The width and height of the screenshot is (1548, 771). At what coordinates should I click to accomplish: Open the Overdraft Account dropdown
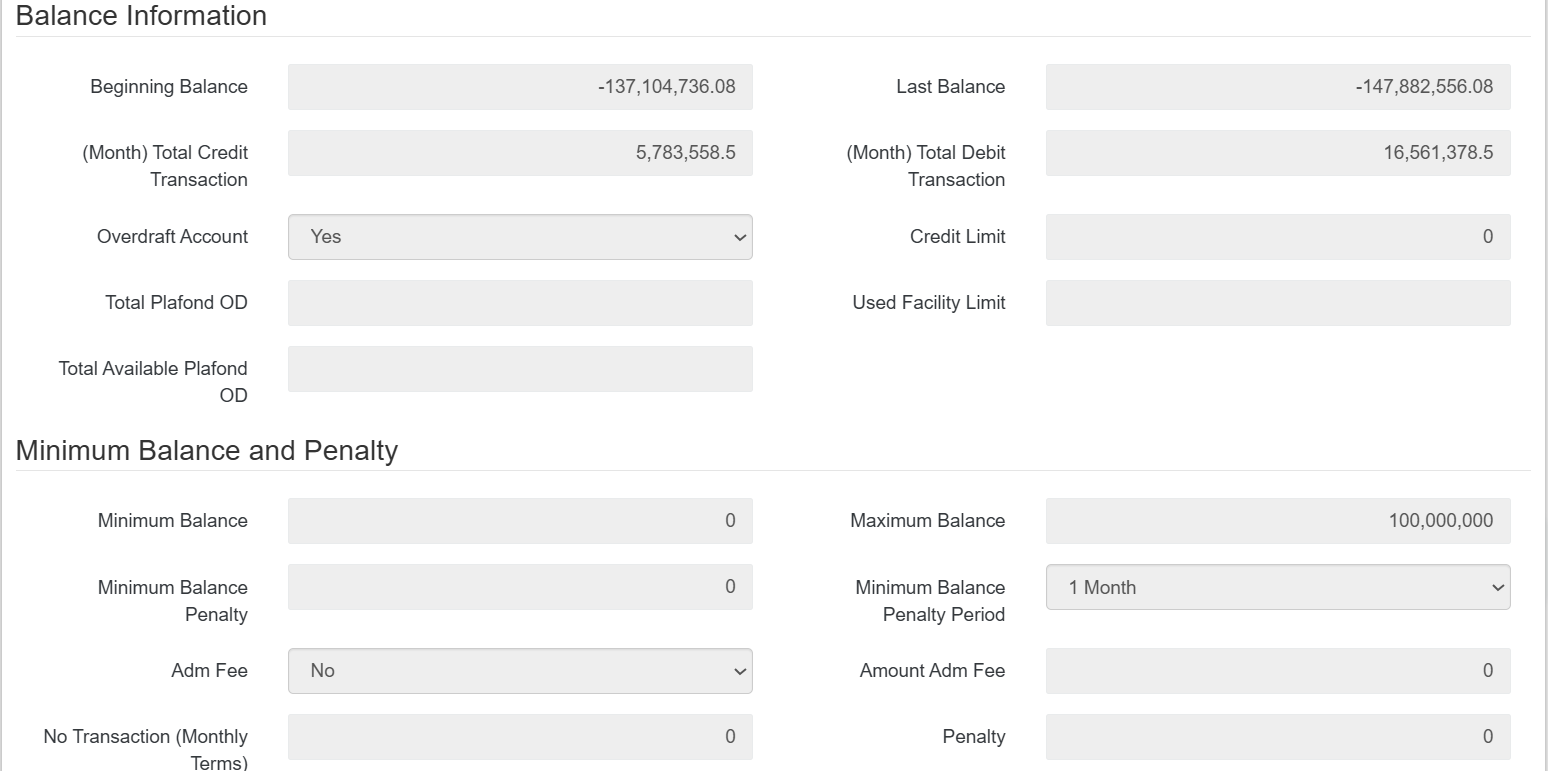[520, 237]
